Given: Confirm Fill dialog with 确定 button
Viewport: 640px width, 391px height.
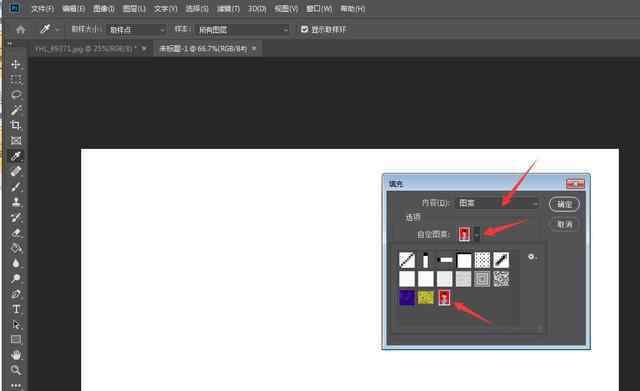Looking at the screenshot, I should point(564,204).
